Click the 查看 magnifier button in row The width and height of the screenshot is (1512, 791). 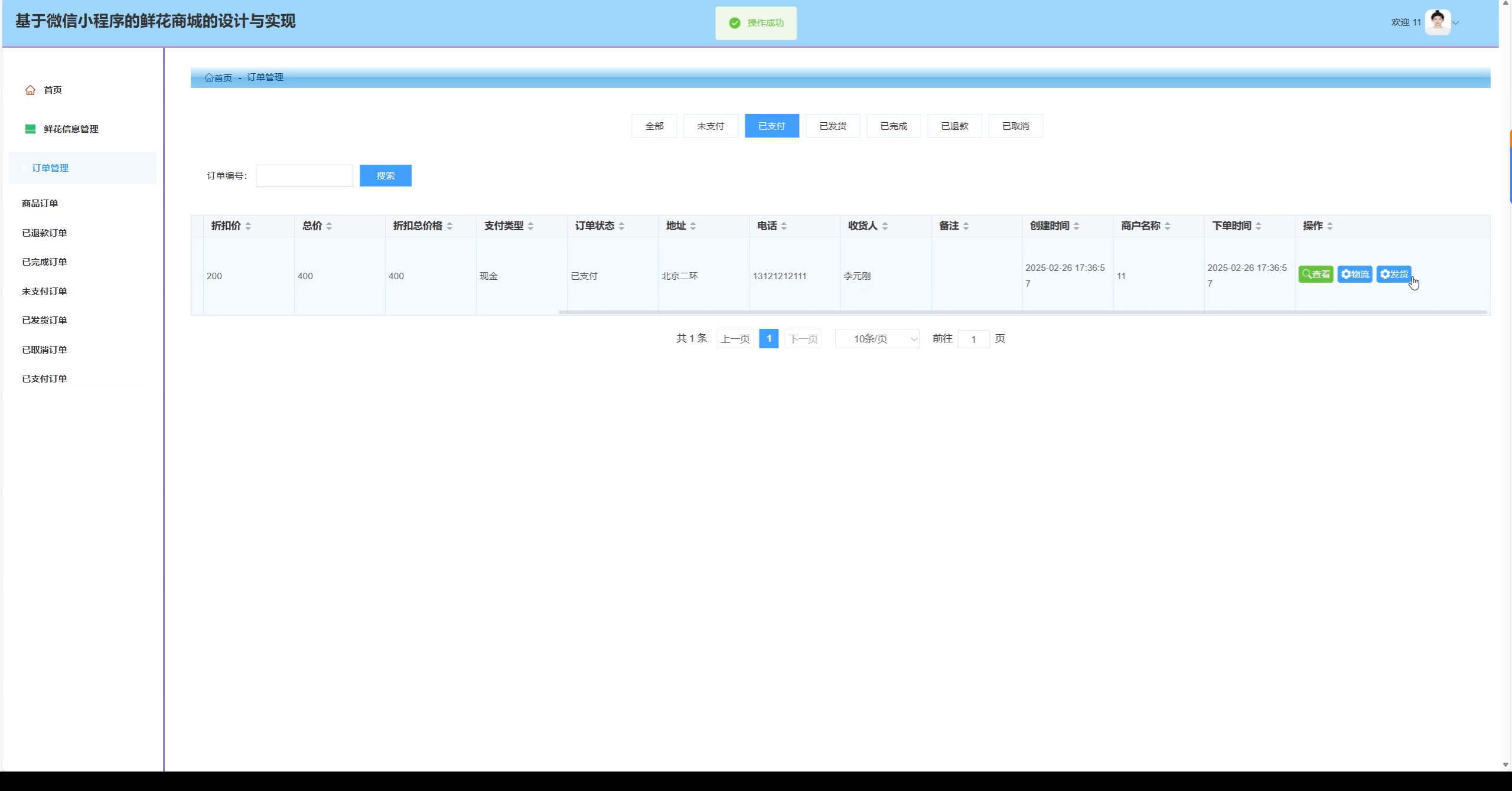click(x=1315, y=274)
